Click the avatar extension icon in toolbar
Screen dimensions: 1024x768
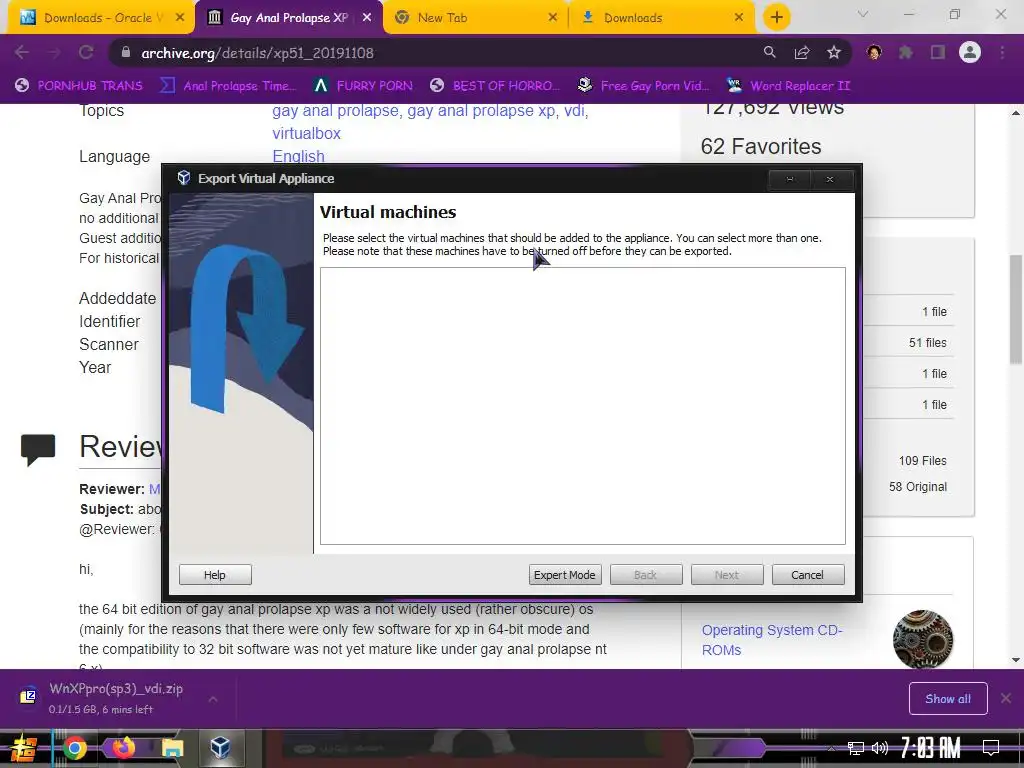pyautogui.click(x=874, y=52)
